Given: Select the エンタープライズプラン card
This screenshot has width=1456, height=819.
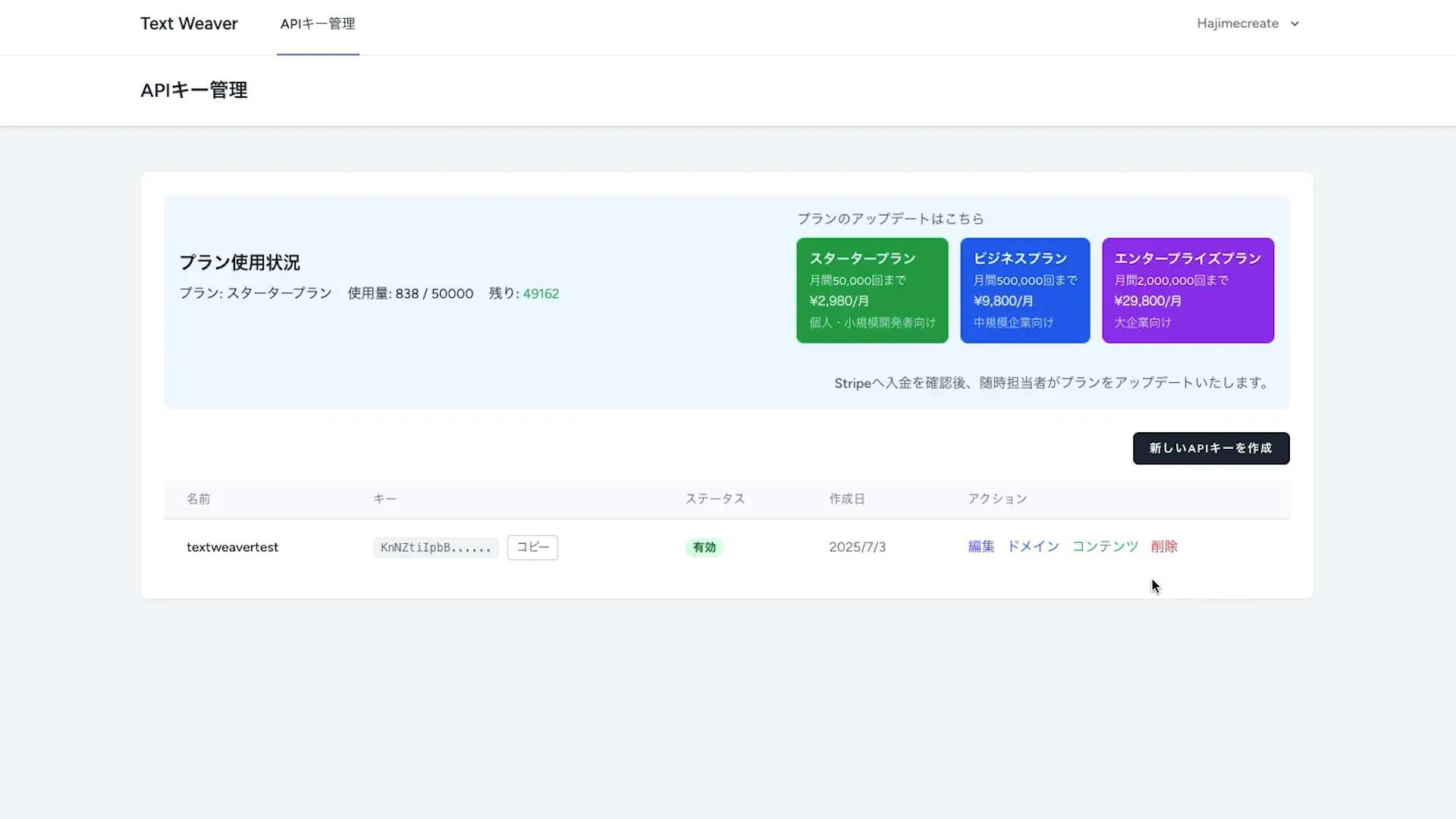Looking at the screenshot, I should tap(1188, 290).
